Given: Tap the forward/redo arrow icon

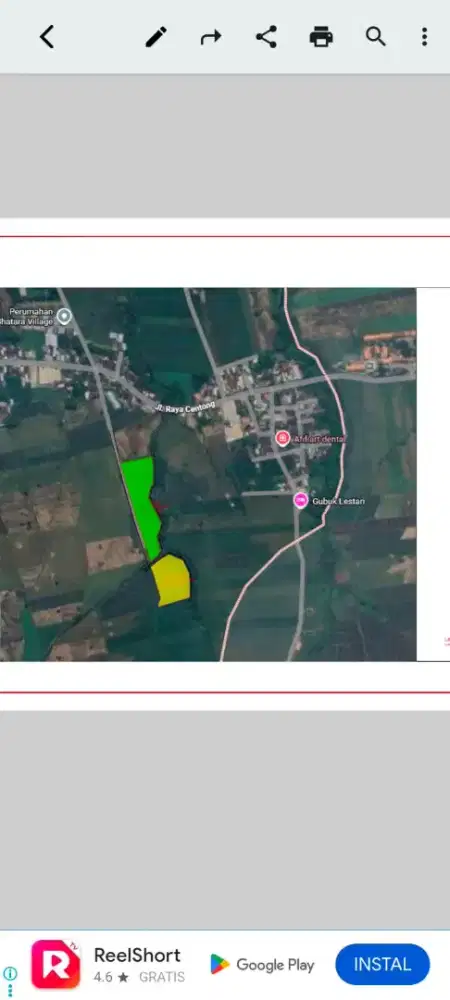Looking at the screenshot, I should click(x=211, y=38).
